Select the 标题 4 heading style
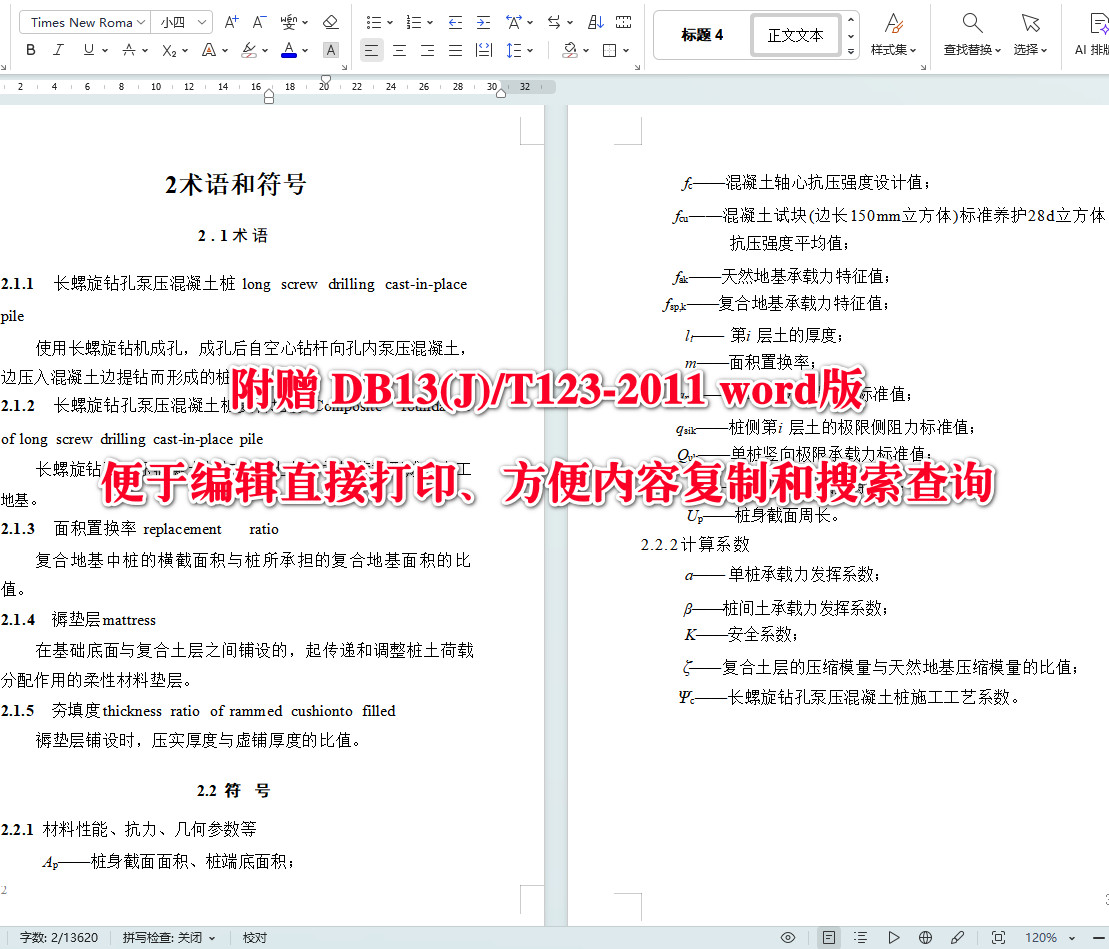Image resolution: width=1109 pixels, height=949 pixels. click(702, 35)
